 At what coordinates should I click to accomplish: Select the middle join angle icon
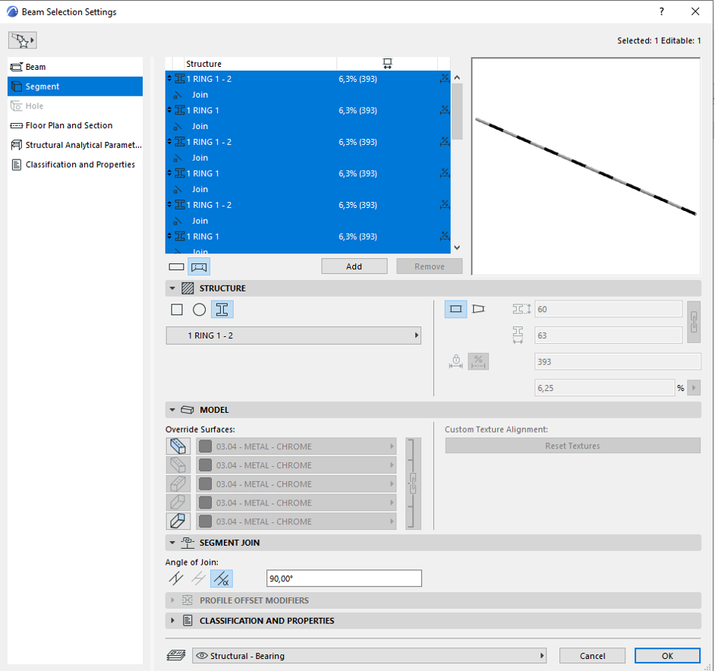(x=199, y=579)
